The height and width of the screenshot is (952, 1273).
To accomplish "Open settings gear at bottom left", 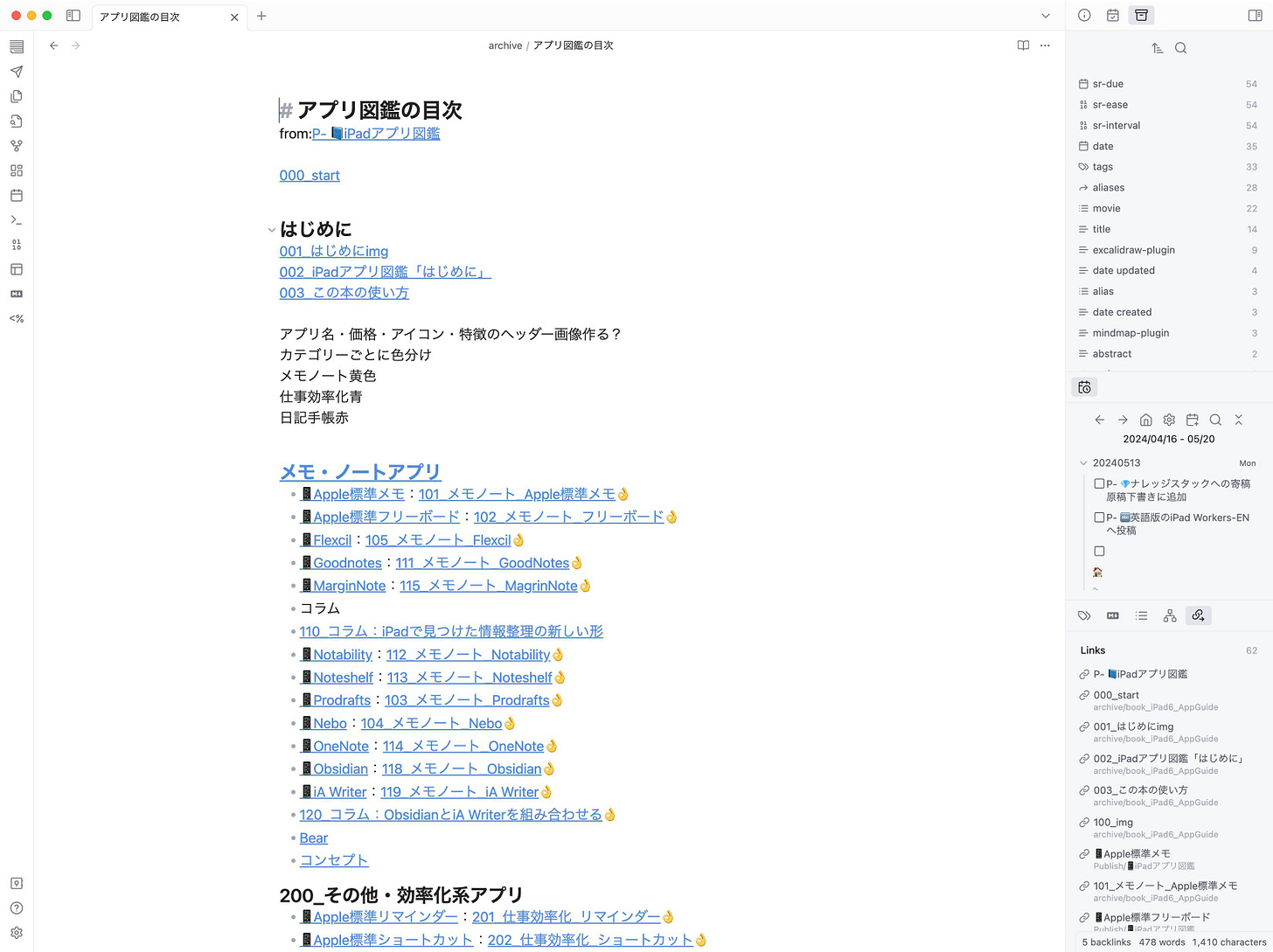I will pos(17,933).
